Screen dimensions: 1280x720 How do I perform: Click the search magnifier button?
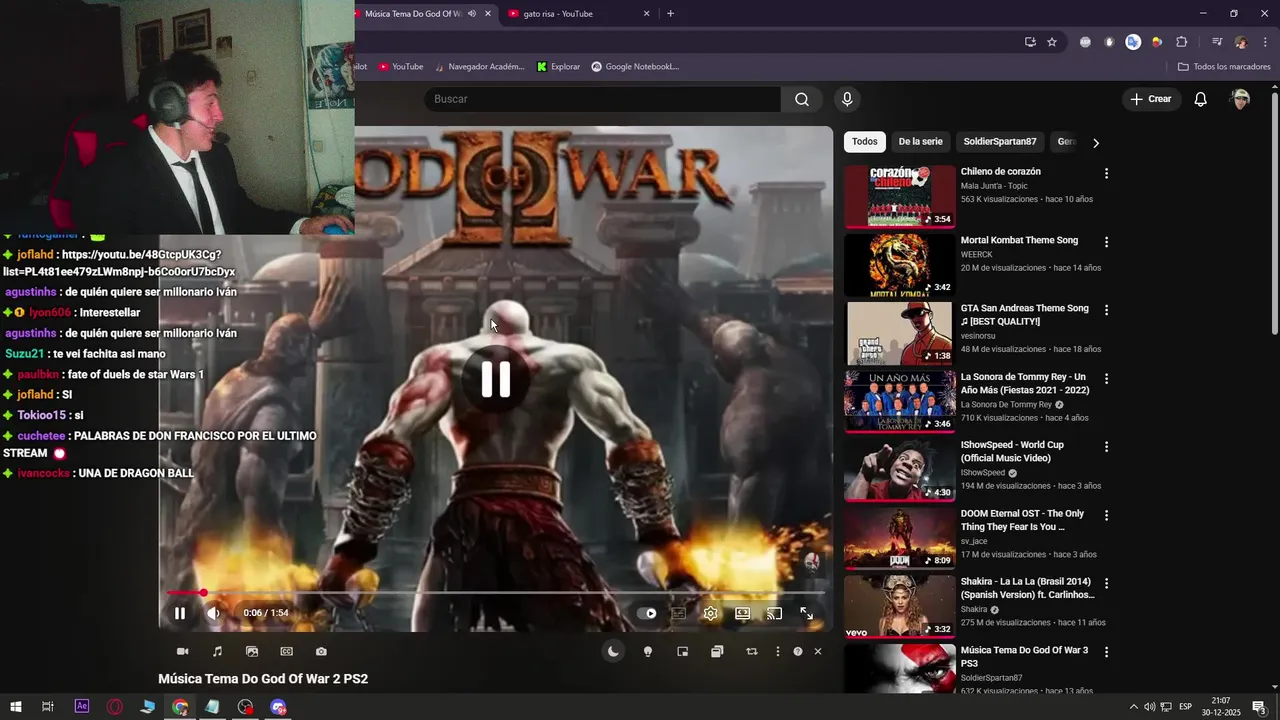click(802, 99)
